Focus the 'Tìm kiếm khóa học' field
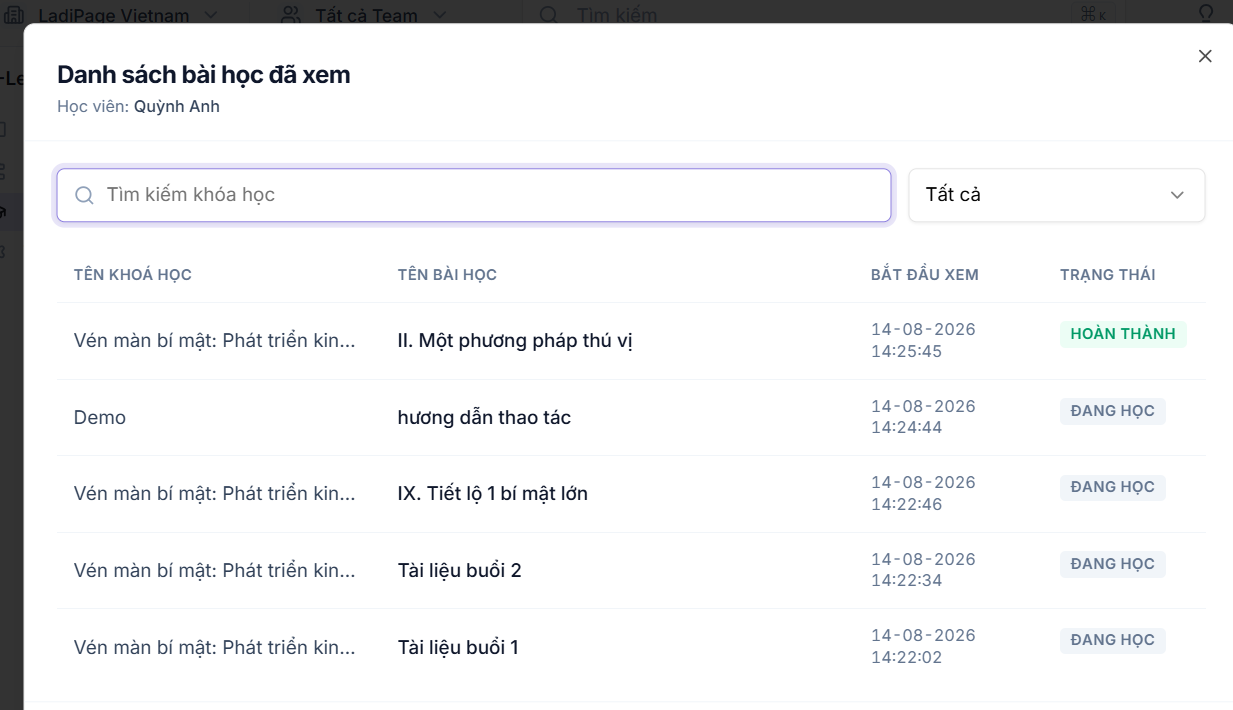 coord(474,195)
